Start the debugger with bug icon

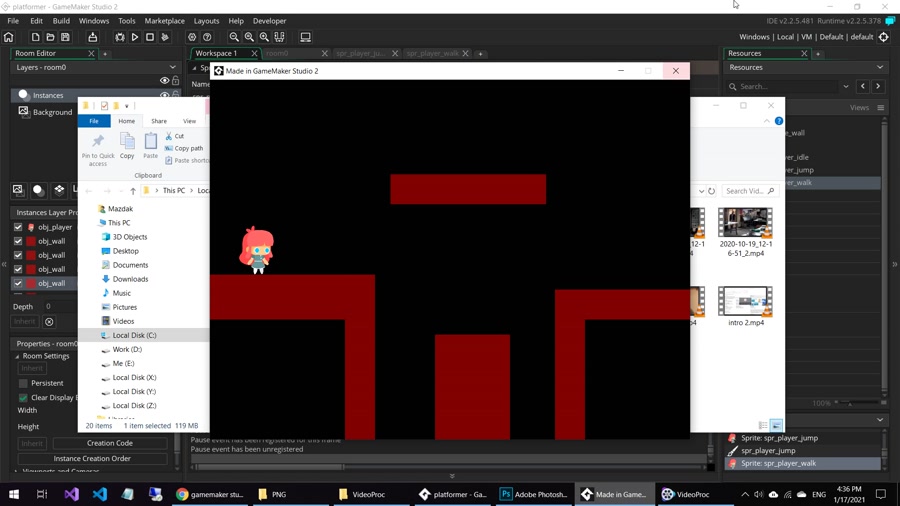click(119, 37)
